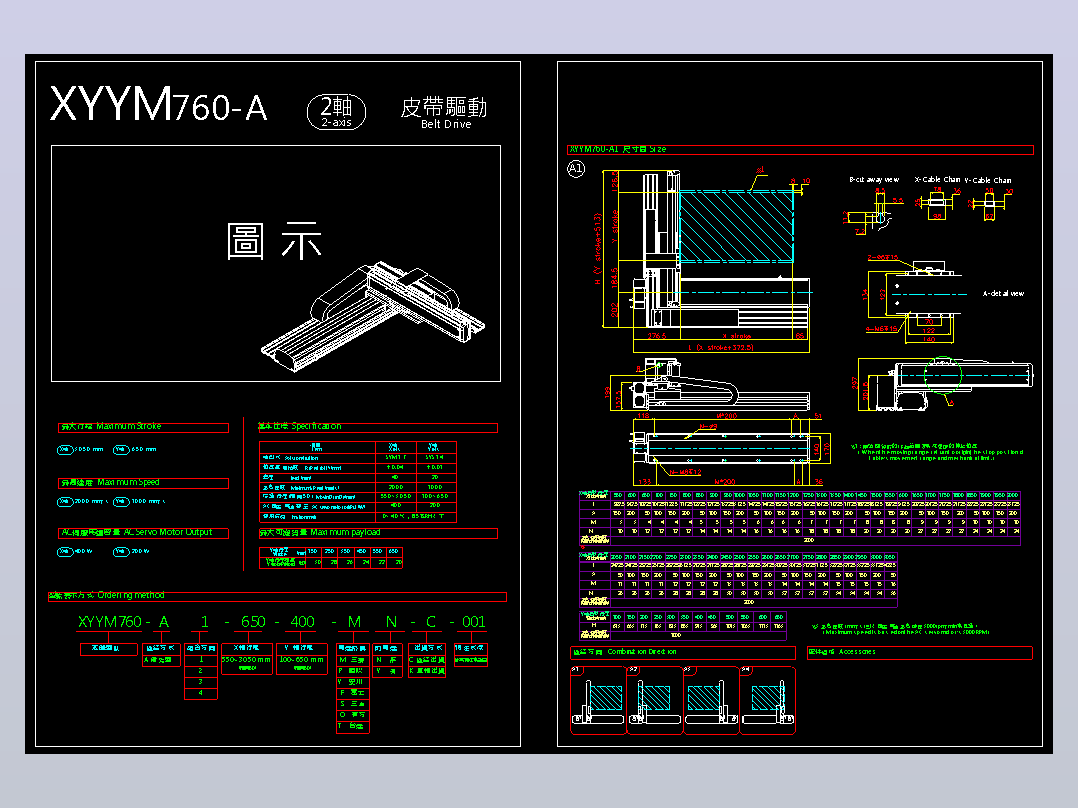Click the N-M8 depth 12 callout
1078x808 pixels.
[x=685, y=472]
